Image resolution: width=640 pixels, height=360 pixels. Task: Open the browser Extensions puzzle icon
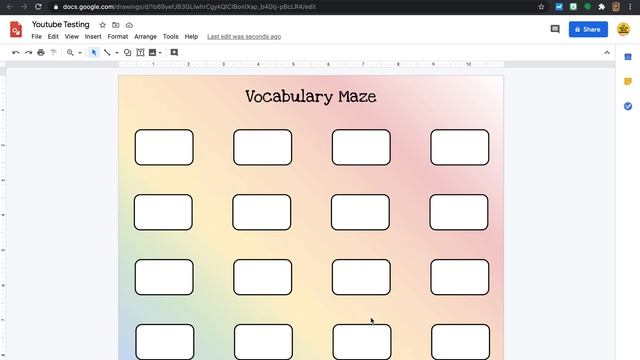(x=602, y=7)
